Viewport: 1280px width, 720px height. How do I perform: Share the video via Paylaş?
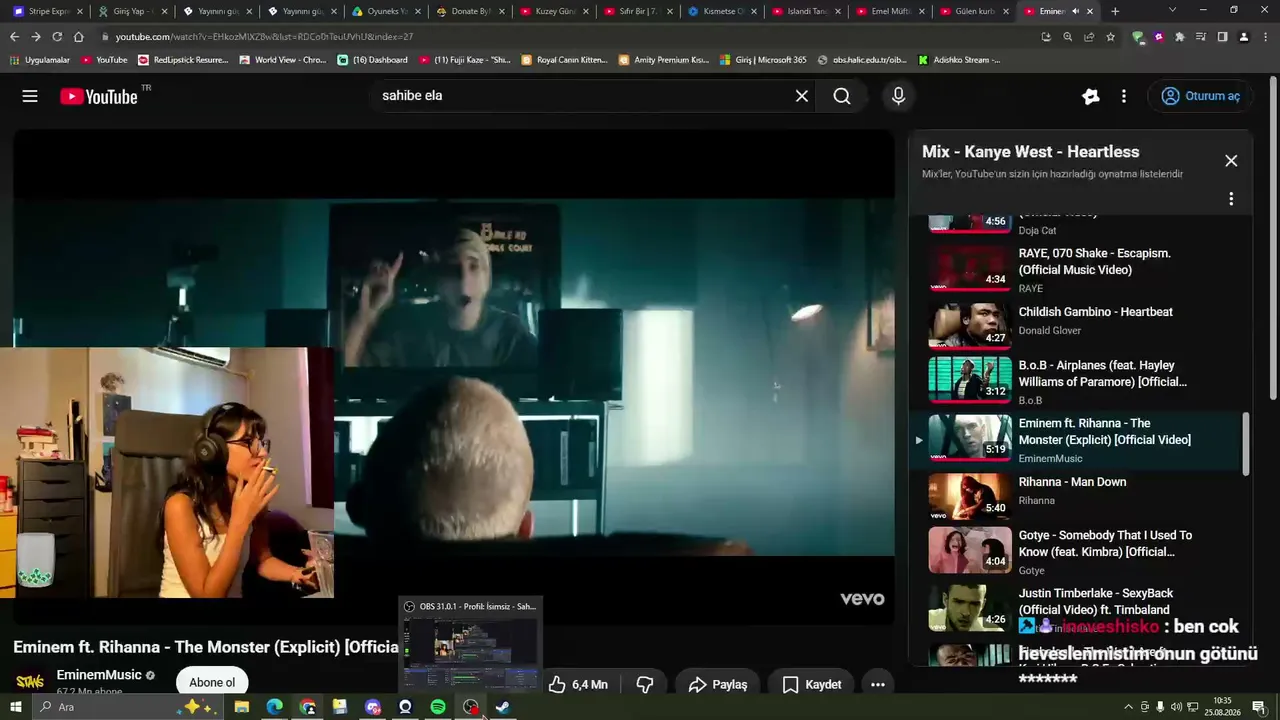[718, 685]
